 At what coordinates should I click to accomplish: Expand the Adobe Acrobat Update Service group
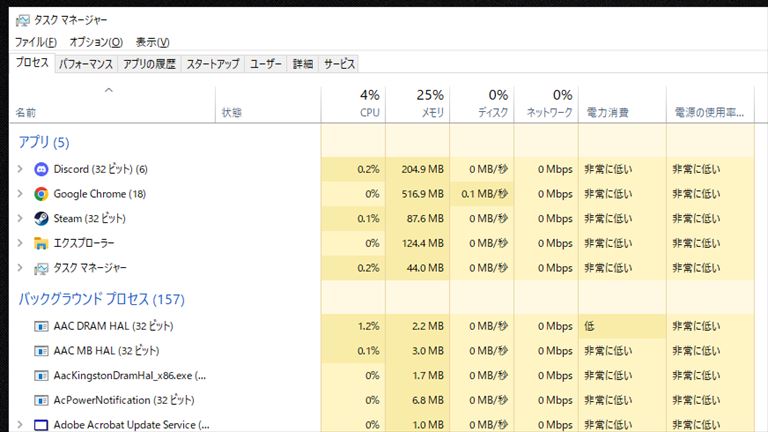20,424
